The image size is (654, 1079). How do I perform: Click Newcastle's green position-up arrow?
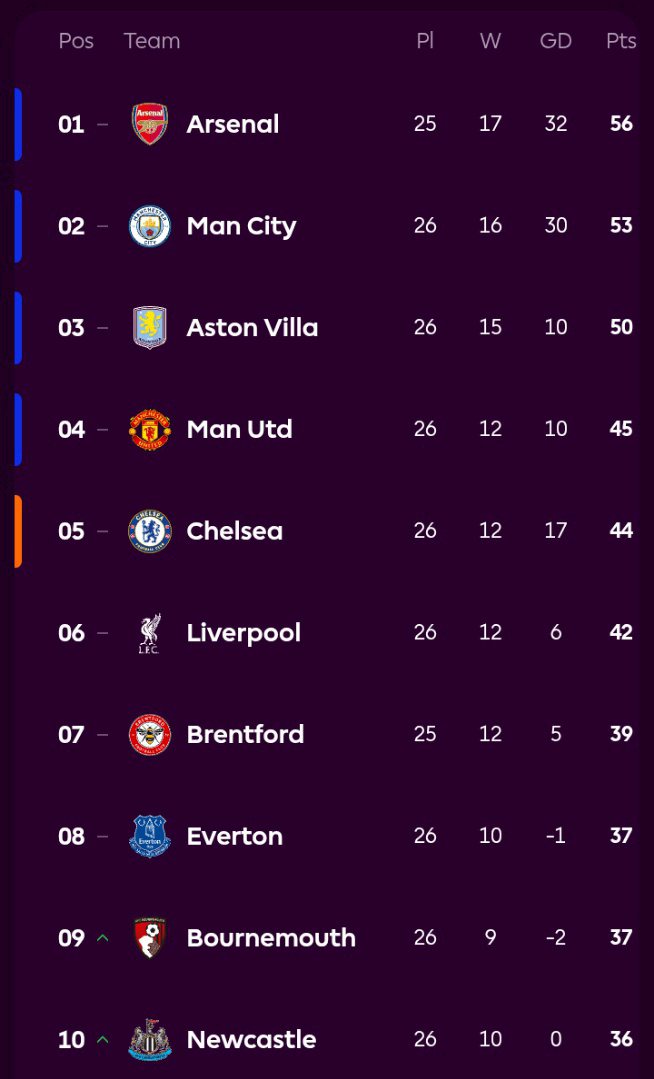[102, 1040]
